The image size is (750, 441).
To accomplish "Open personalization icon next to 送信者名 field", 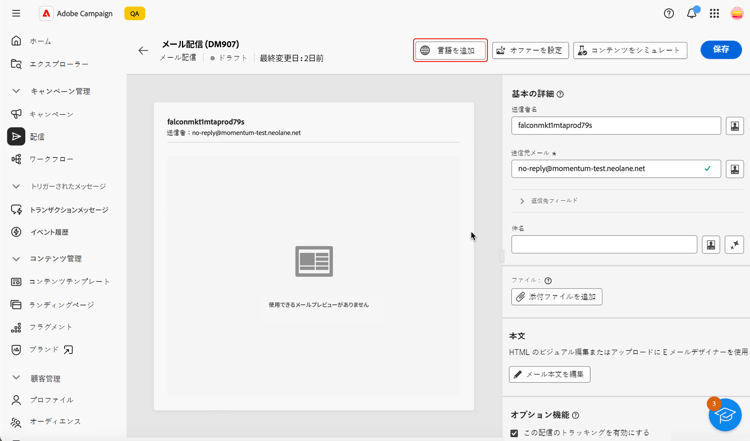I will pos(735,126).
